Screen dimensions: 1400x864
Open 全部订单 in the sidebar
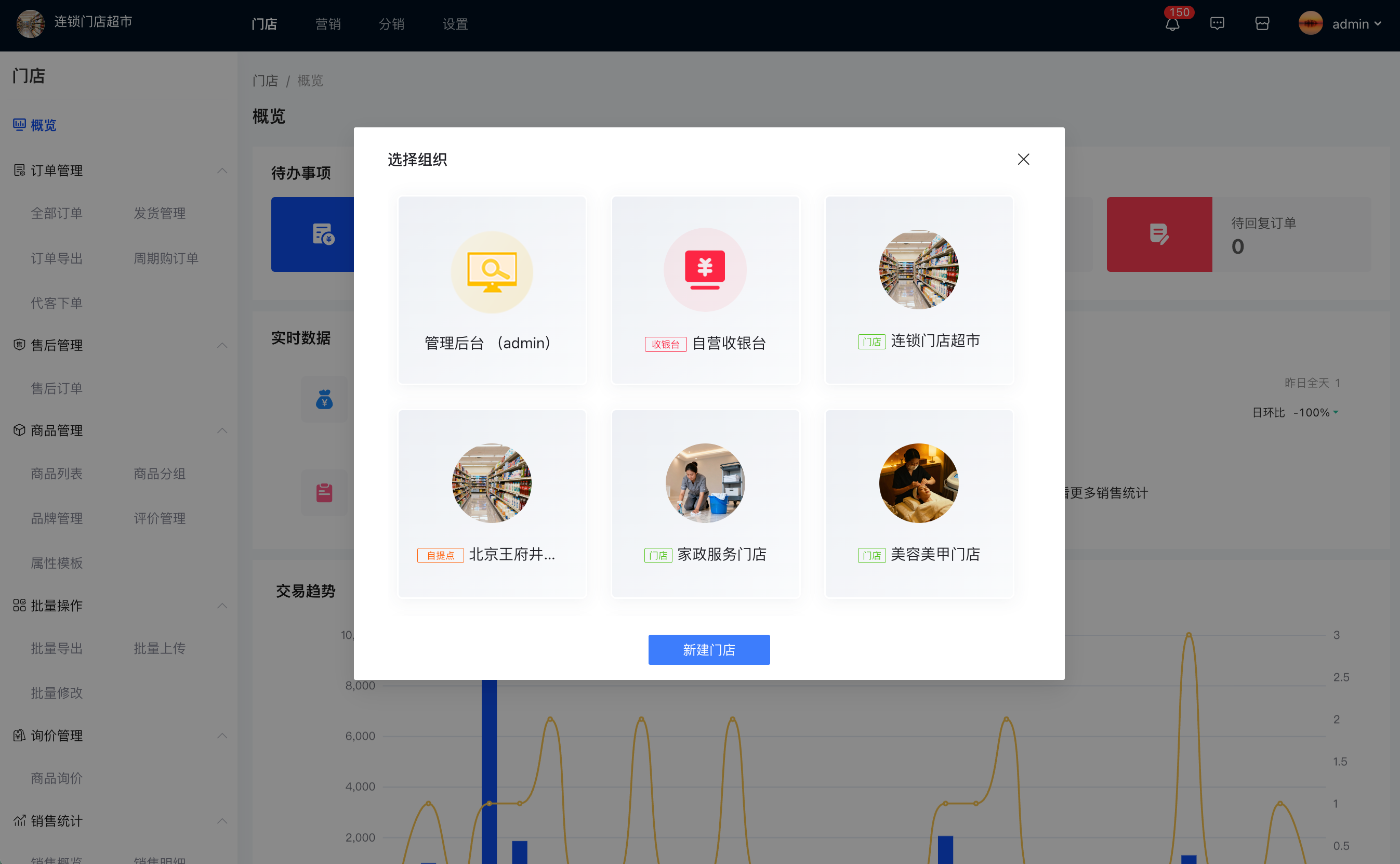coord(57,213)
